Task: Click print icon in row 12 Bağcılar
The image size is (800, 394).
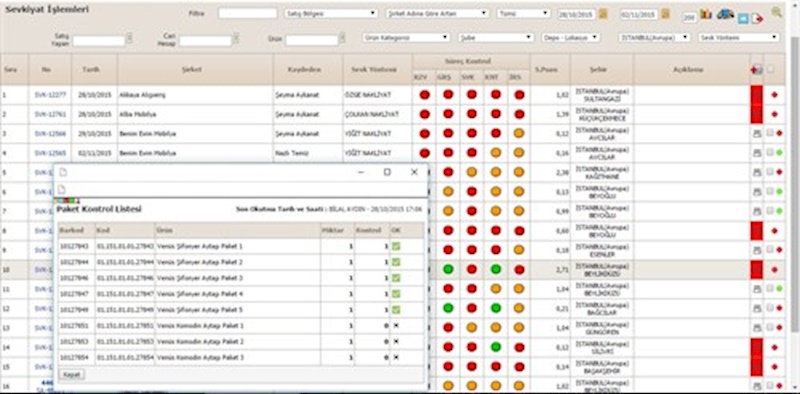Action: tap(757, 308)
